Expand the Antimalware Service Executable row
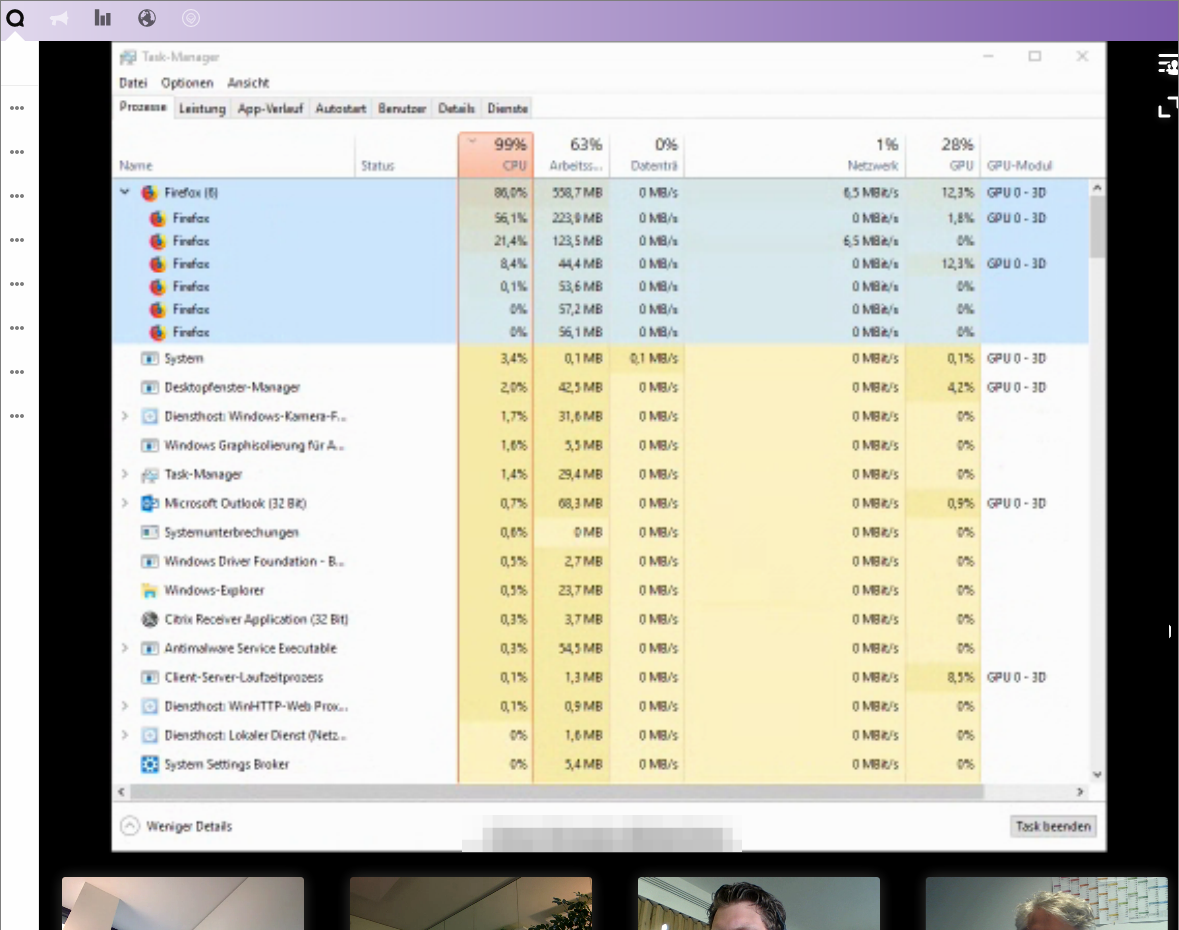 pos(125,648)
